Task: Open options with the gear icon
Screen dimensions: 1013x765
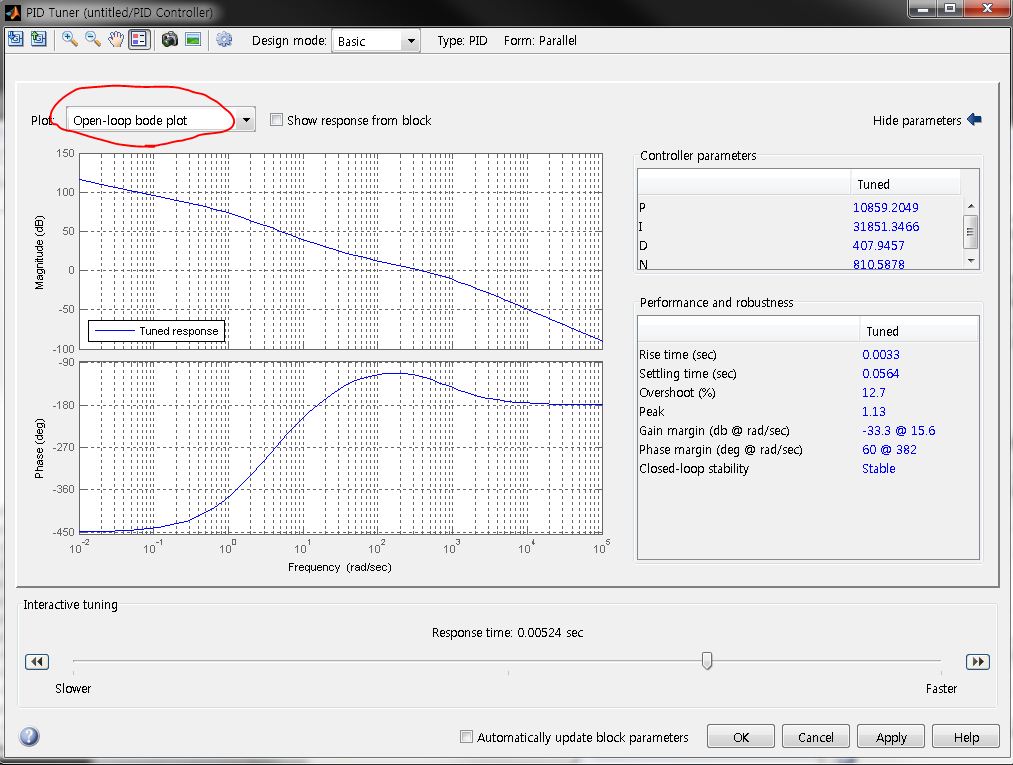Action: click(x=224, y=39)
